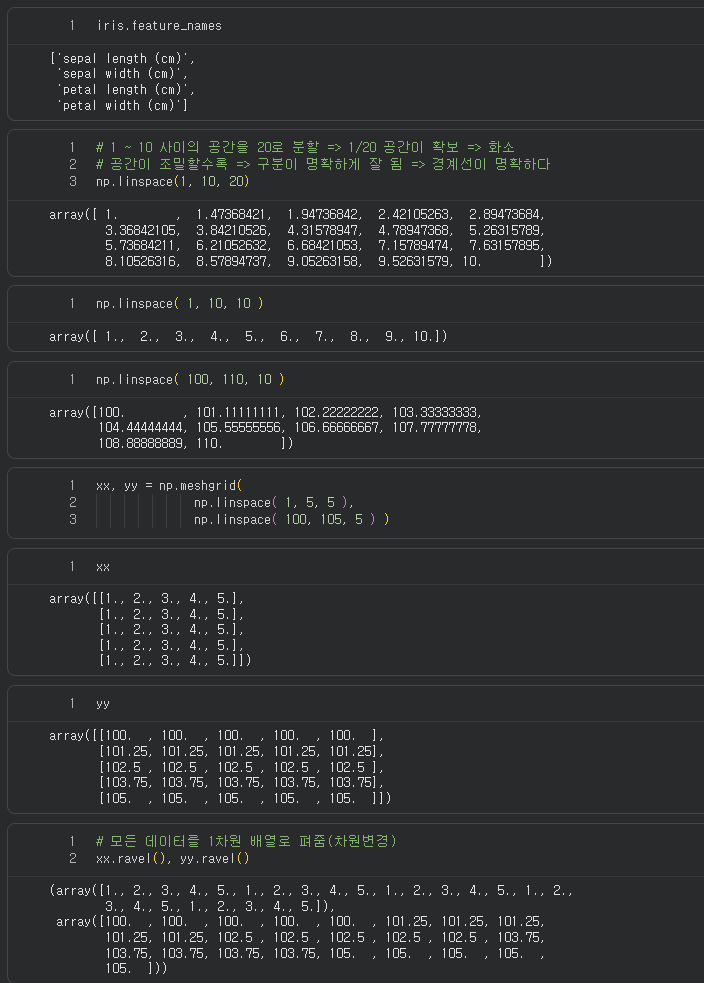
Task: Select 'petal width (cm)' in the output
Action: click(x=122, y=105)
